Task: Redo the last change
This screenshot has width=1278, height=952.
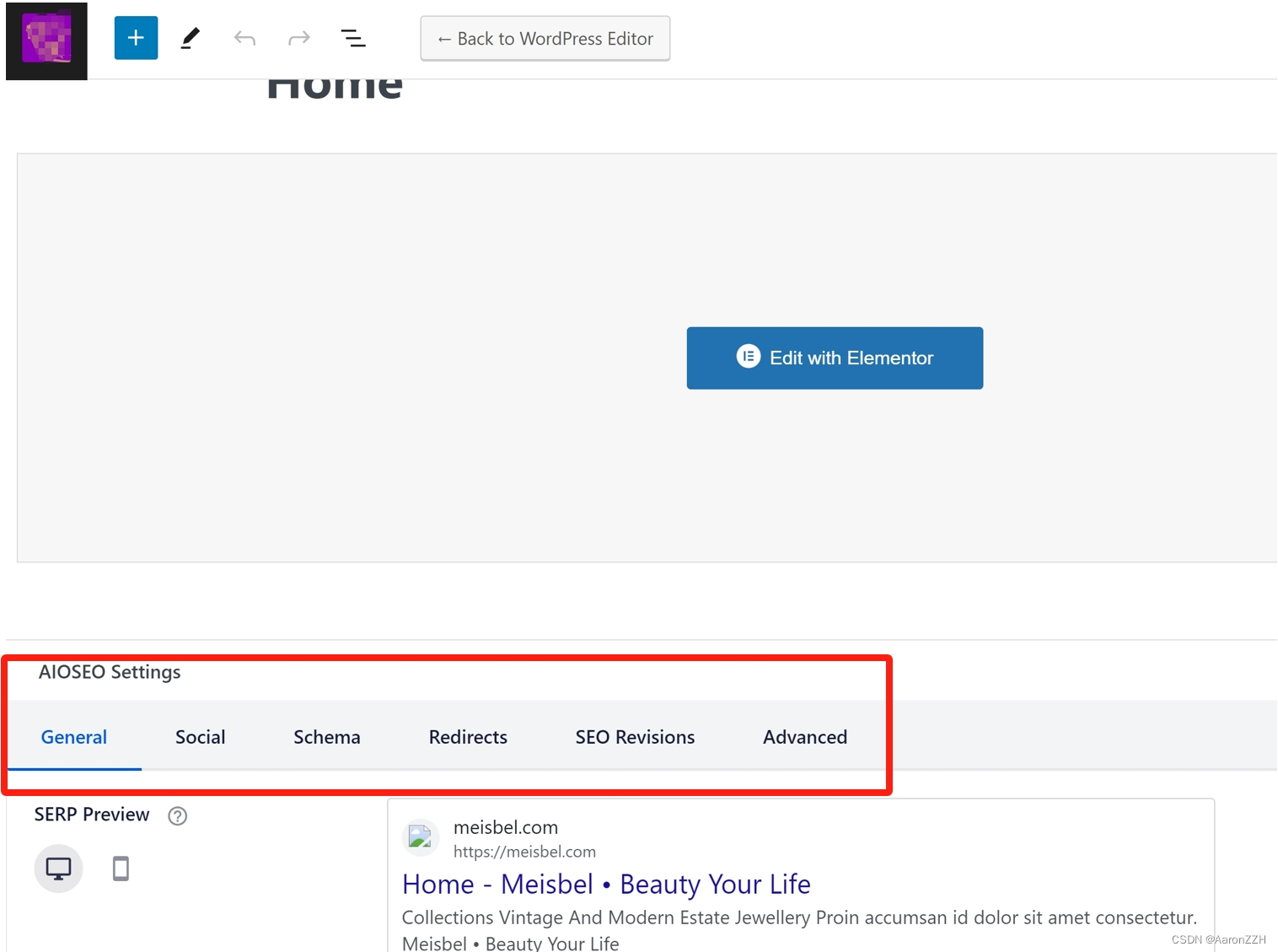Action: tap(299, 38)
